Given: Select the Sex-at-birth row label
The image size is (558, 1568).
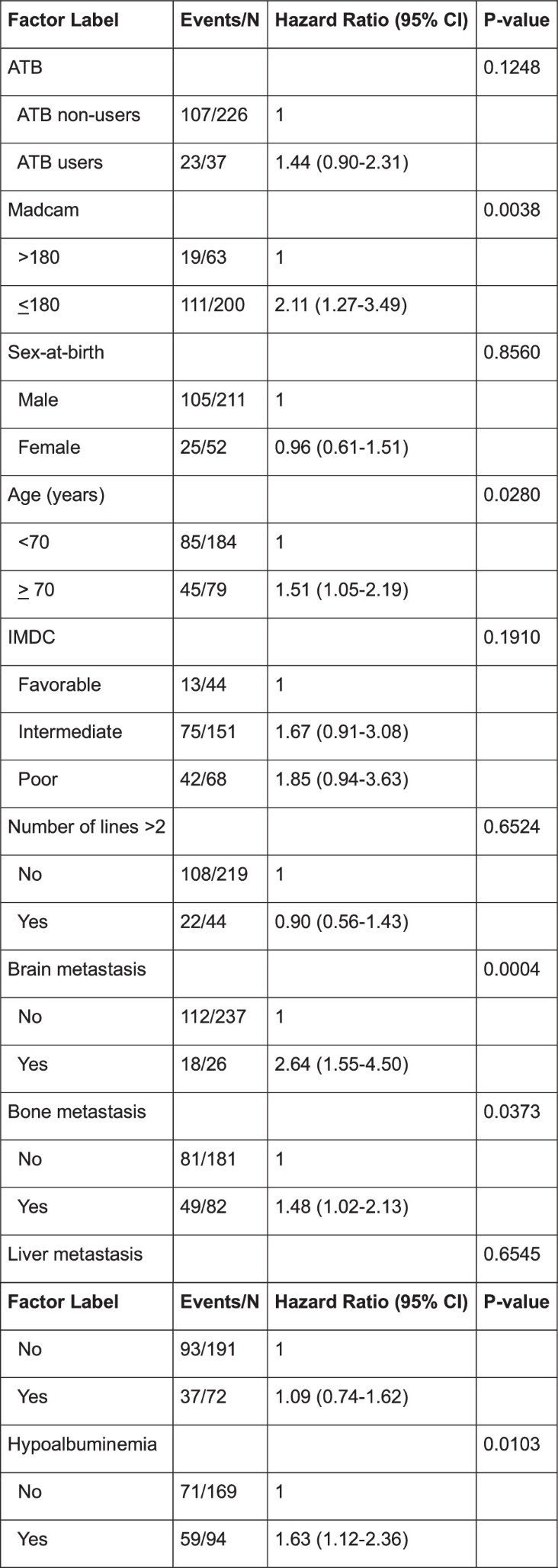Looking at the screenshot, I should (x=56, y=352).
